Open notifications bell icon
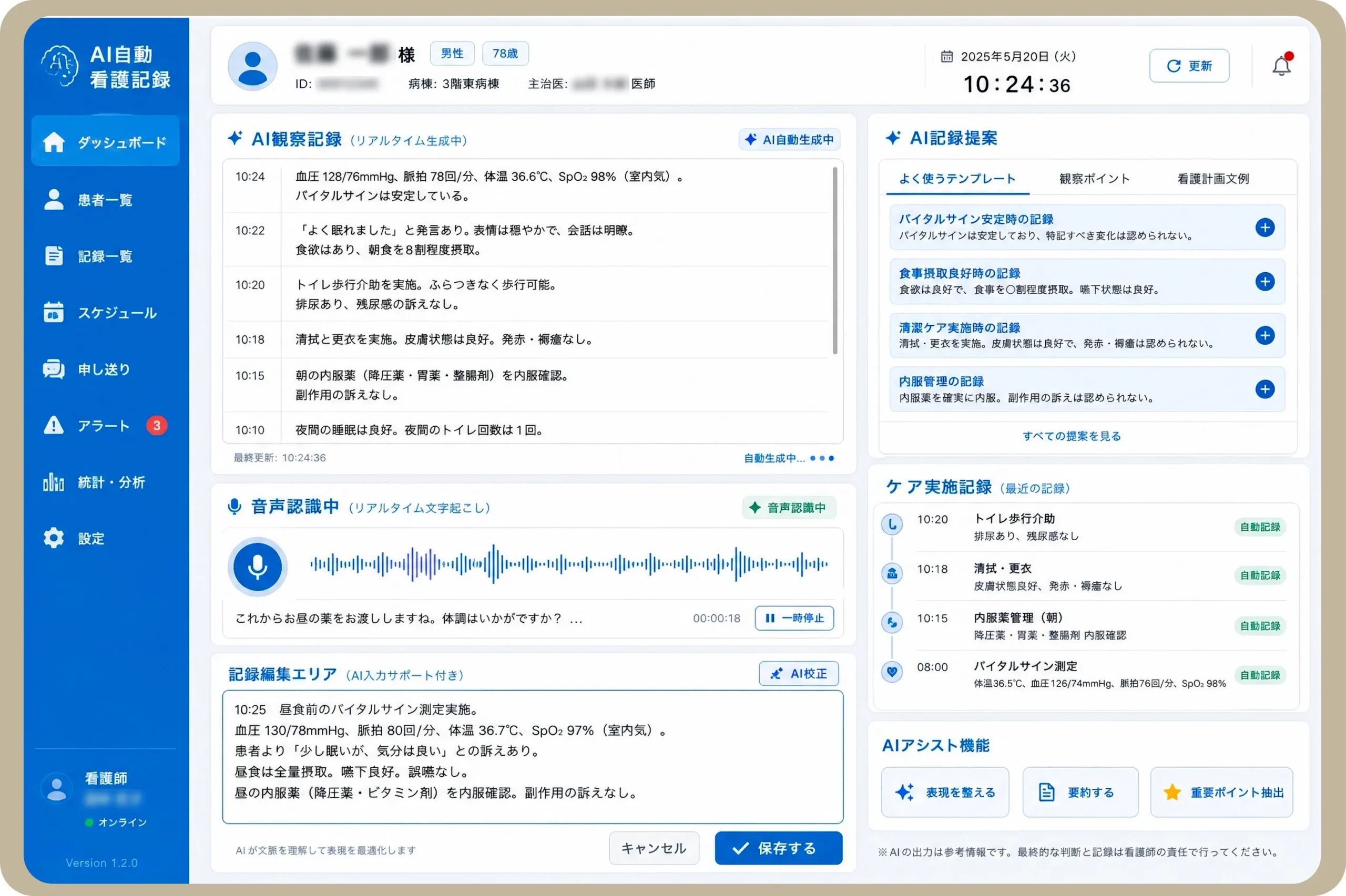Screen dimensions: 1346x896 tap(1281, 66)
